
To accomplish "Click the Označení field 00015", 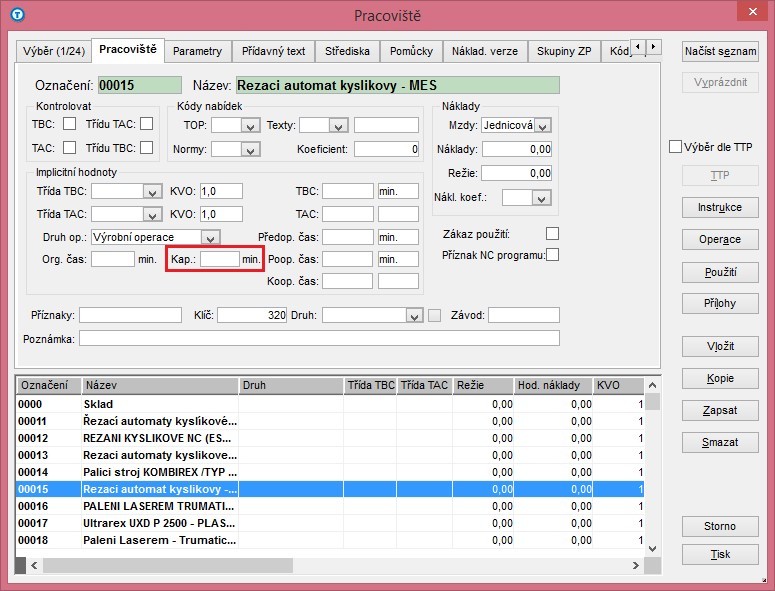I will coord(140,85).
